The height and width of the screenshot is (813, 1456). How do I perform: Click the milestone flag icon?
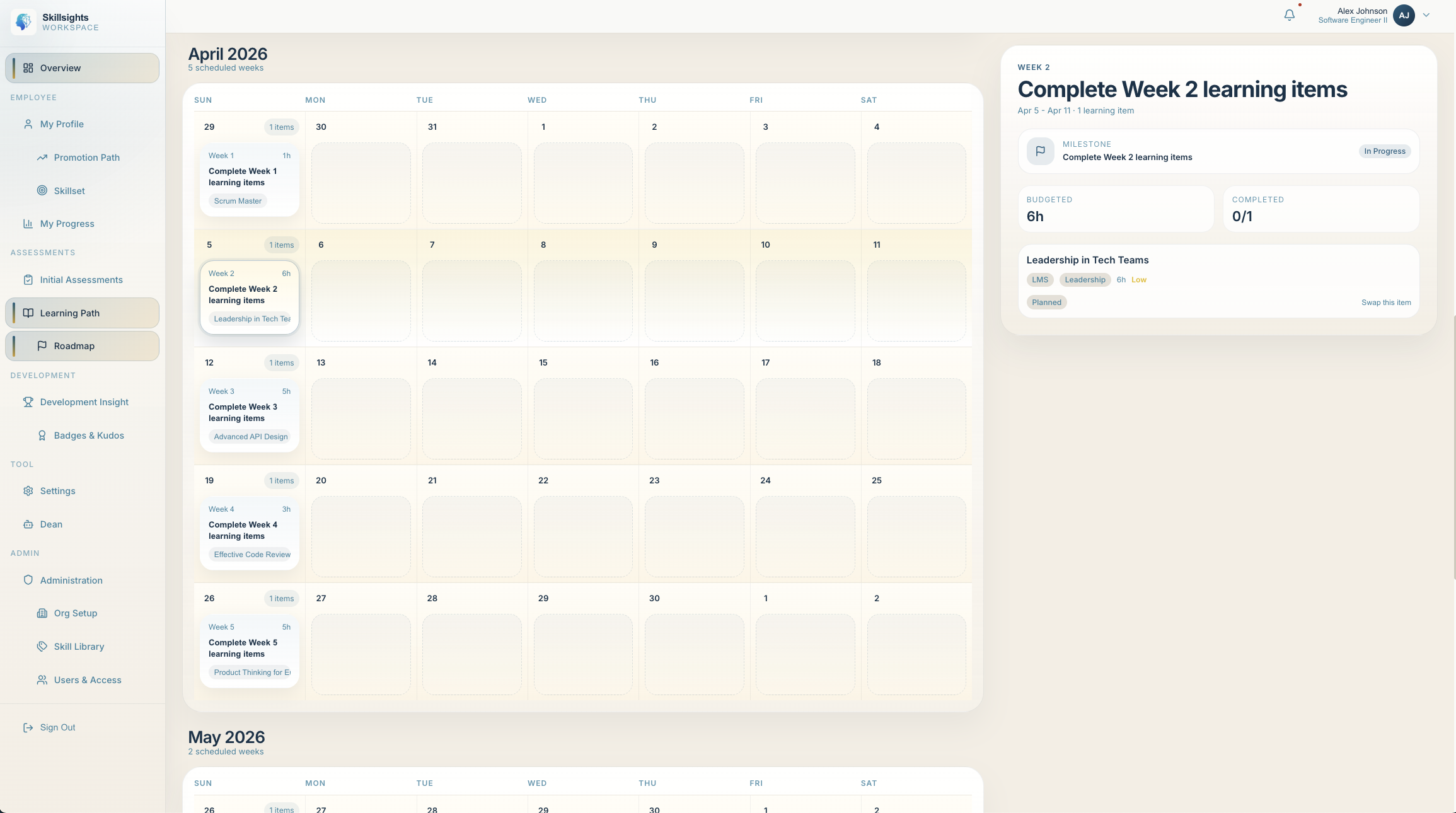coord(1040,151)
